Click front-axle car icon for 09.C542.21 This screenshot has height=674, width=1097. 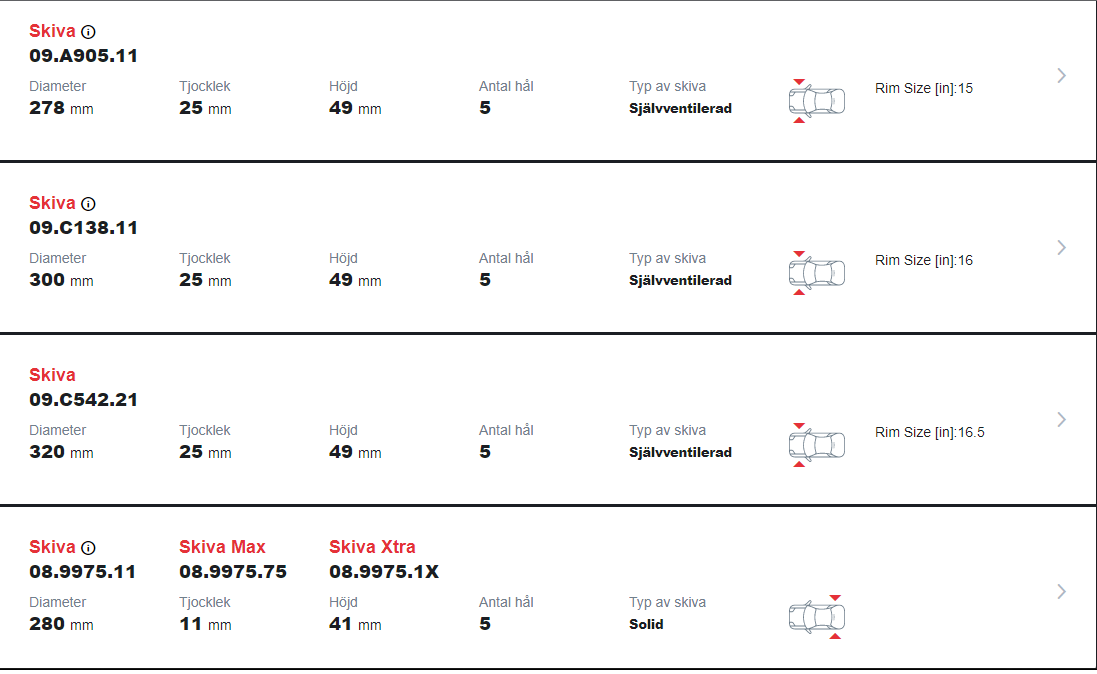816,445
